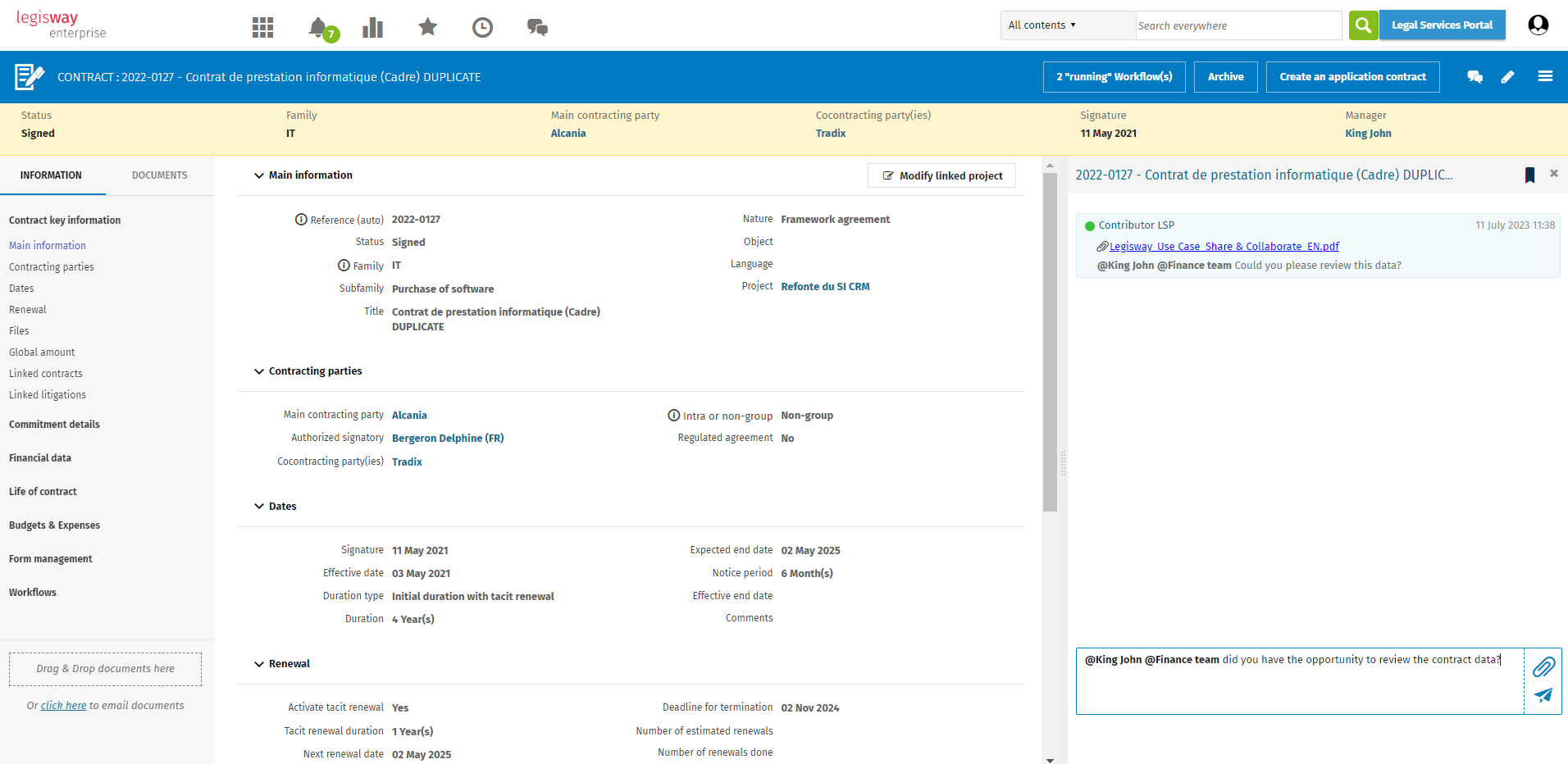The image size is (1568, 764).
Task: Bookmark the discussion thread
Action: pos(1529,175)
